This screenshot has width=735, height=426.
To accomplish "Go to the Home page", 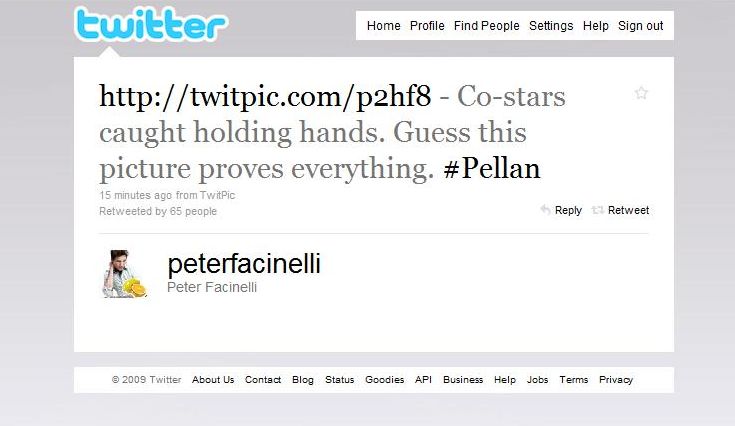I will click(x=383, y=26).
